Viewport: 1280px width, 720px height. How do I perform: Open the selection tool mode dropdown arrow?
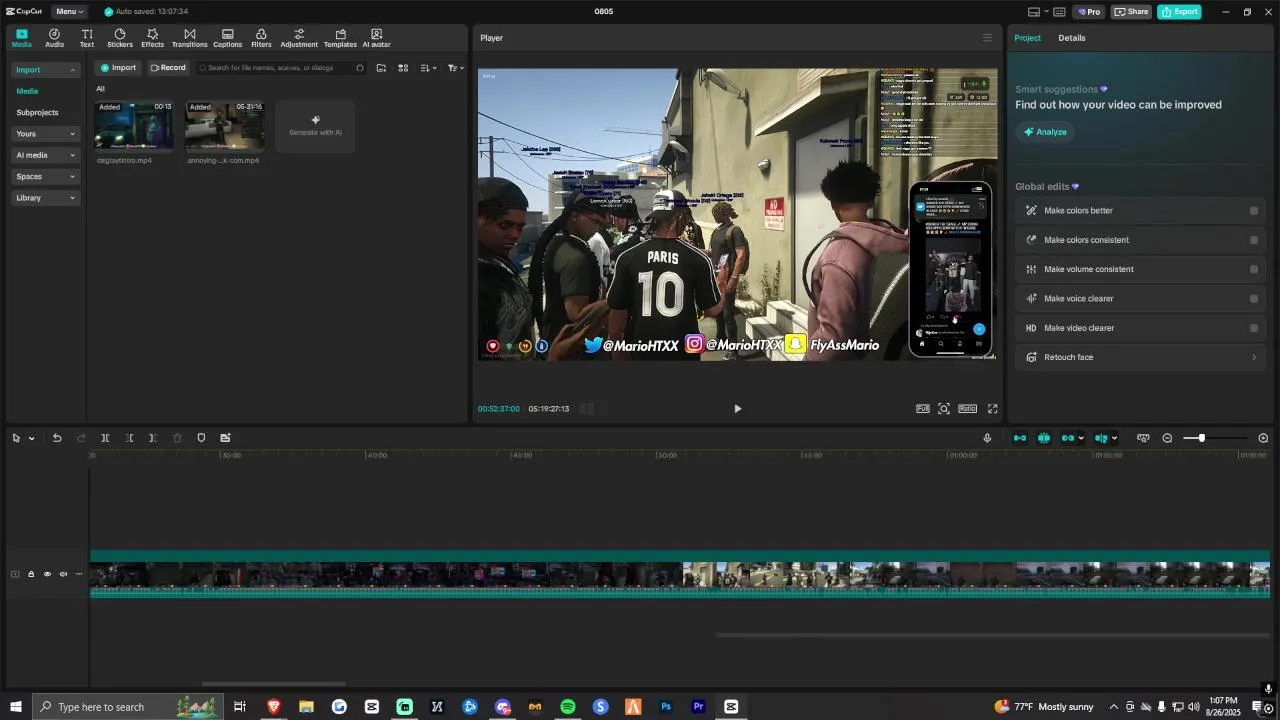coord(32,438)
